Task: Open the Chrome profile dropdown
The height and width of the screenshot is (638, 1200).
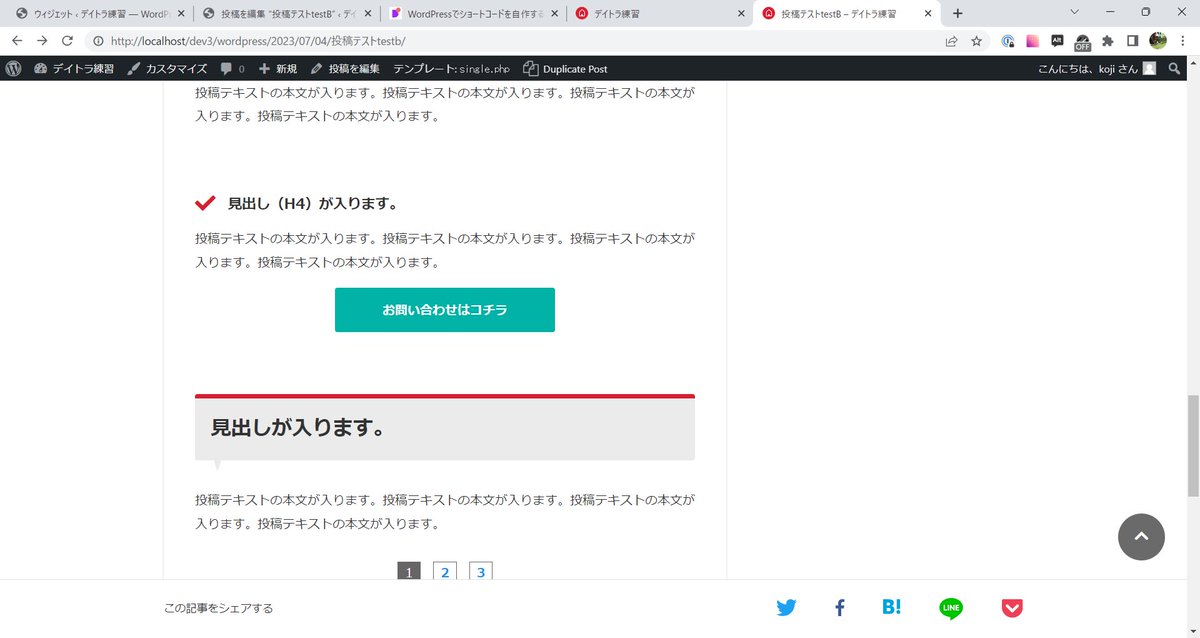Action: (x=1157, y=43)
